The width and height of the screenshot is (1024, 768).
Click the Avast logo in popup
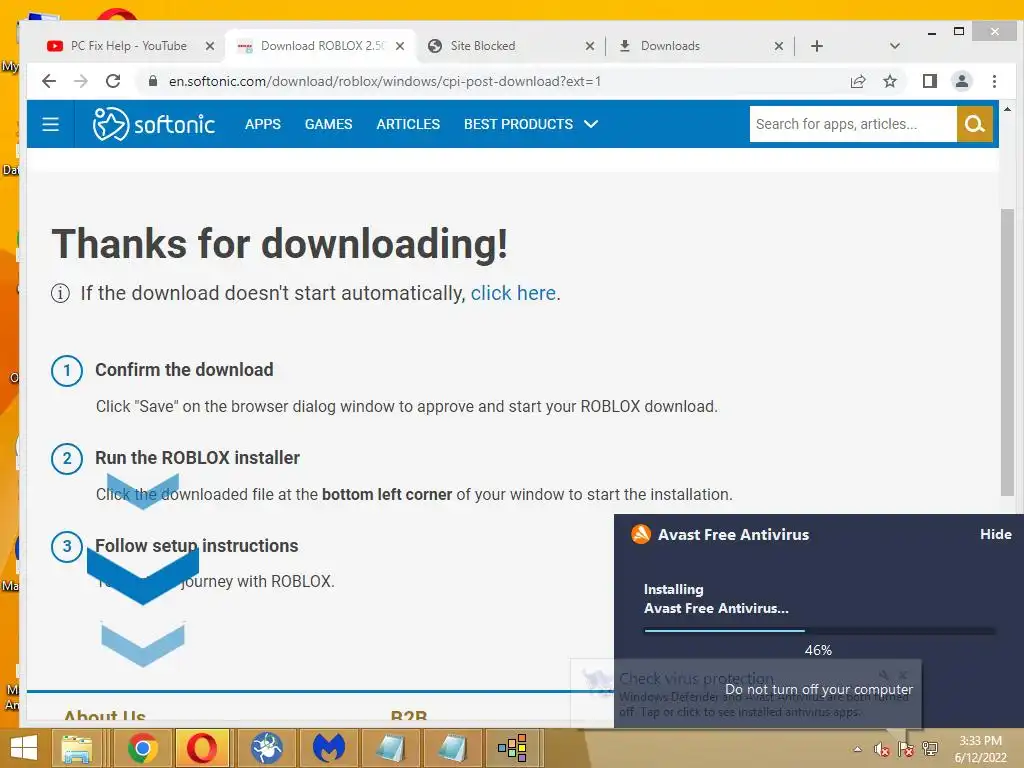(x=641, y=534)
